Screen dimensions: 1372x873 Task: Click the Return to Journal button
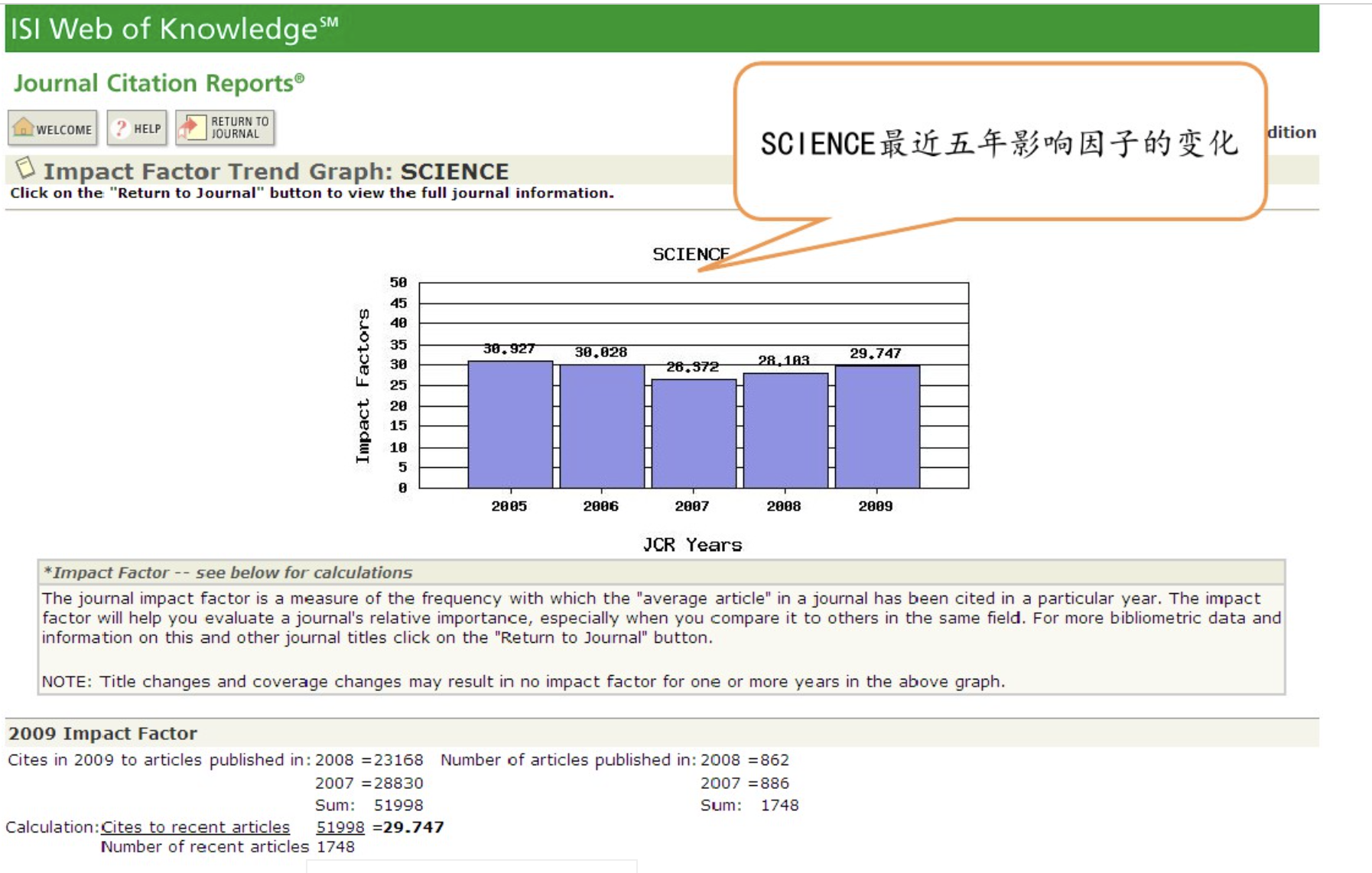226,128
